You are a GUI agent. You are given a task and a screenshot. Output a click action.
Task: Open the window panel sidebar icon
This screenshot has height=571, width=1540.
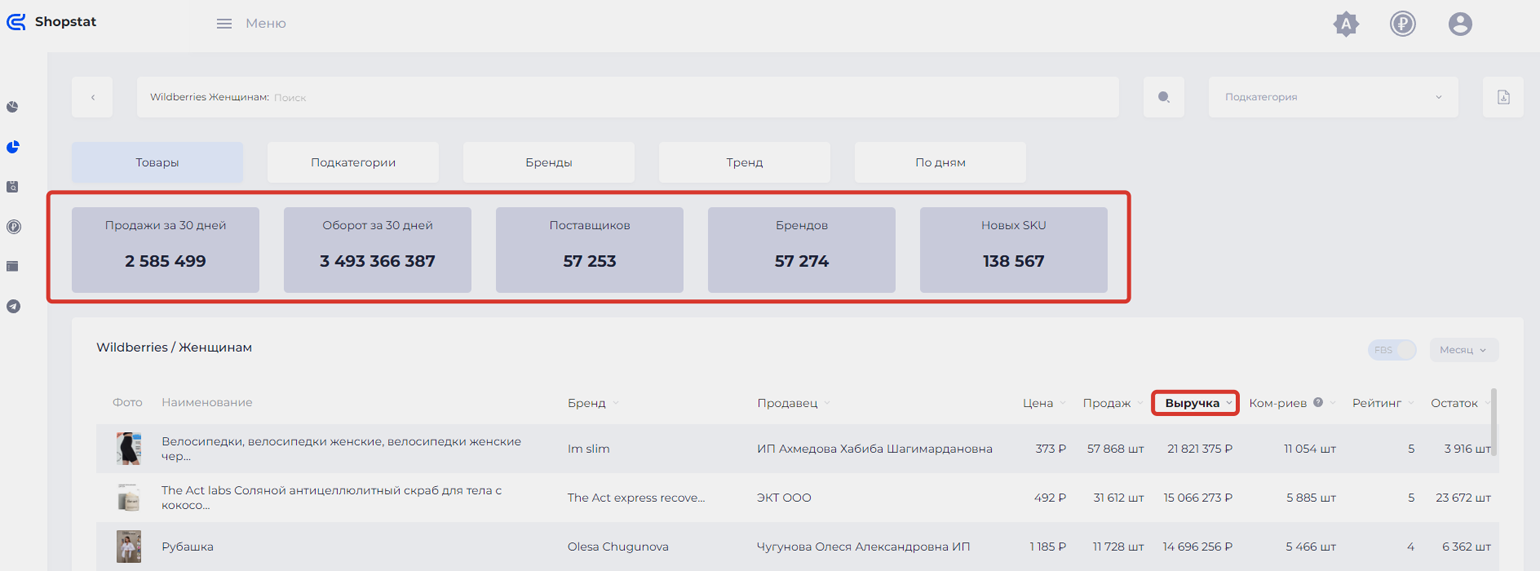[13, 267]
